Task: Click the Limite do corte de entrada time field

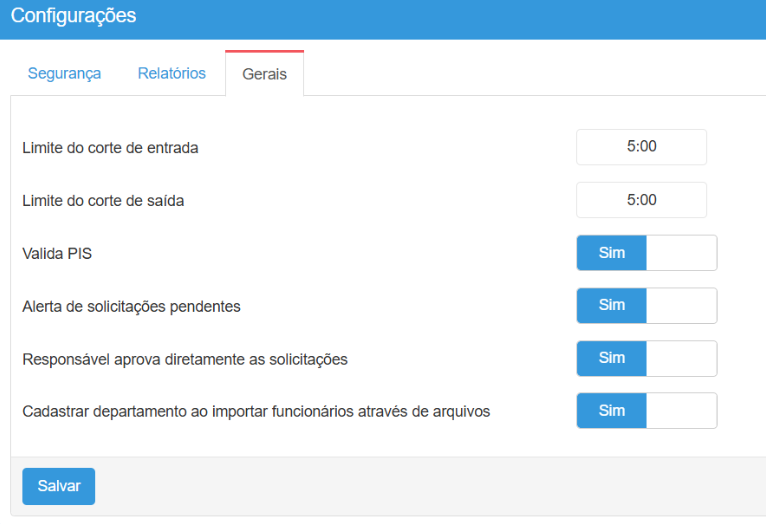Action: pos(641,147)
